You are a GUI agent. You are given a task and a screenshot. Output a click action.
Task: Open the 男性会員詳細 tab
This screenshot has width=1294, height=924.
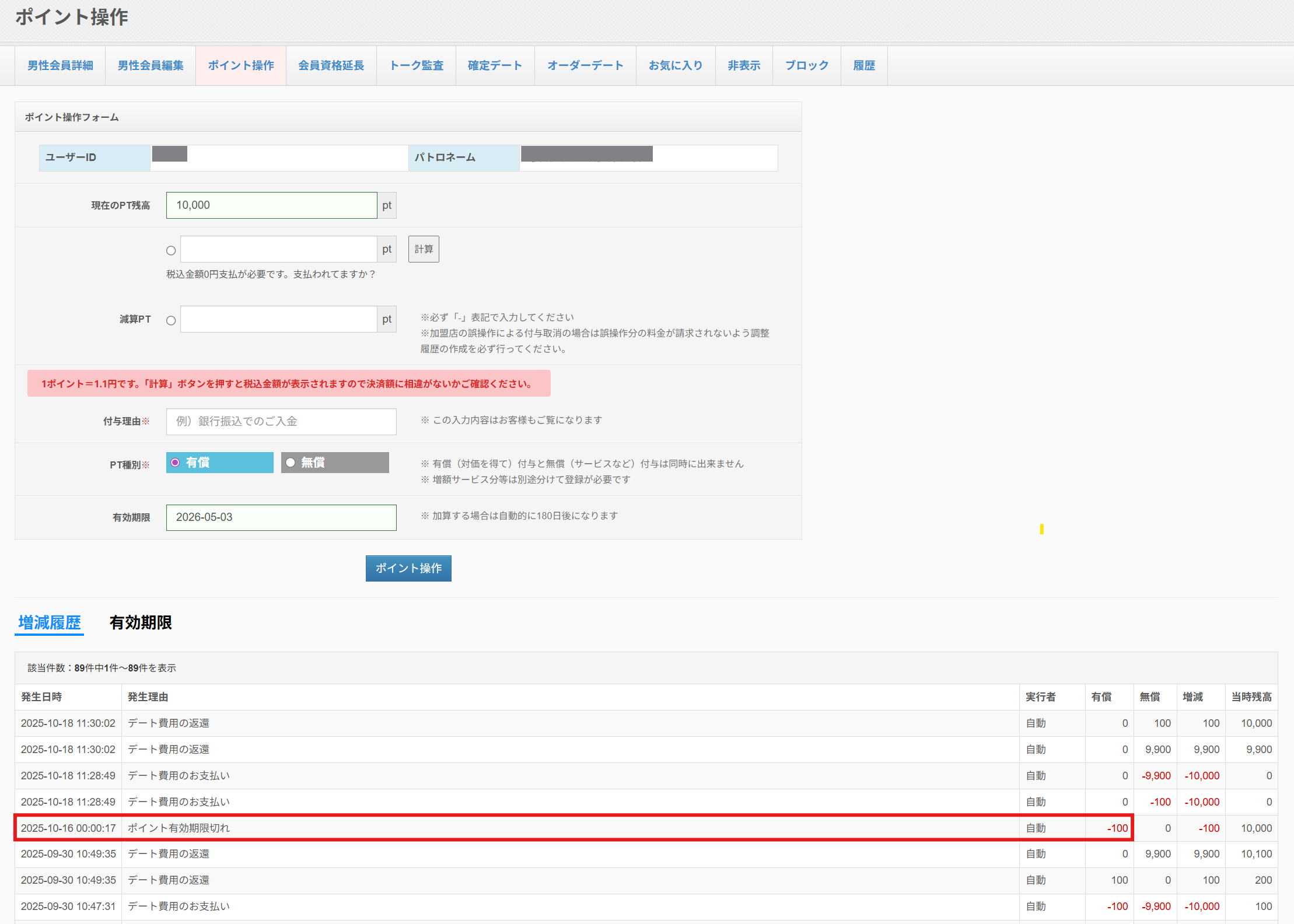click(x=60, y=65)
